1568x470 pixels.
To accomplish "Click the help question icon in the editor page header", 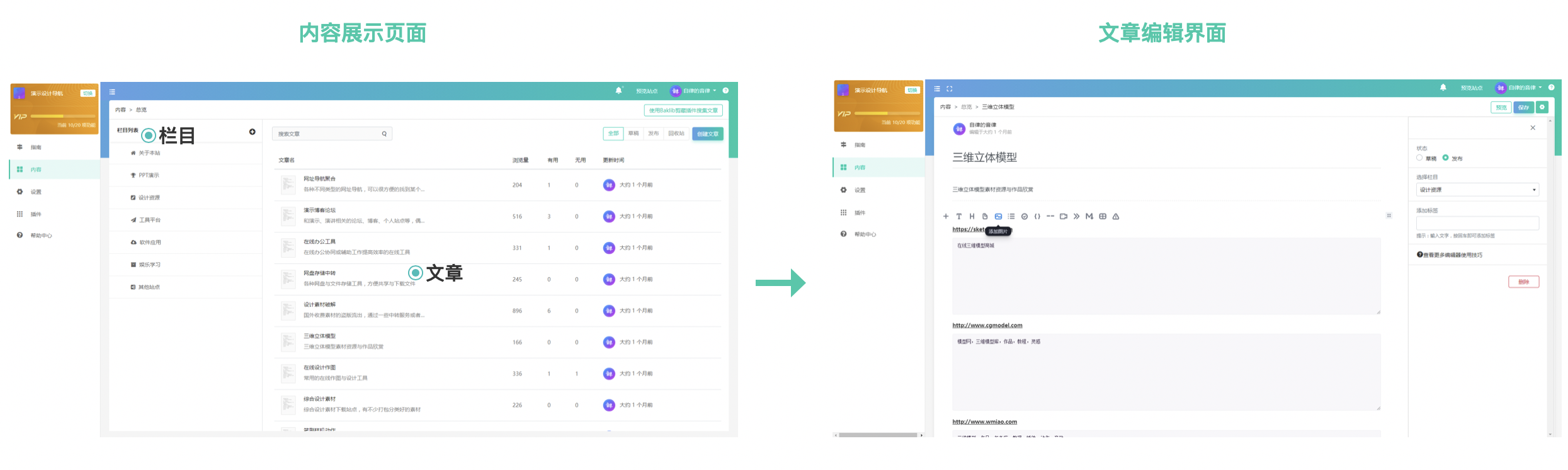I will [1551, 88].
